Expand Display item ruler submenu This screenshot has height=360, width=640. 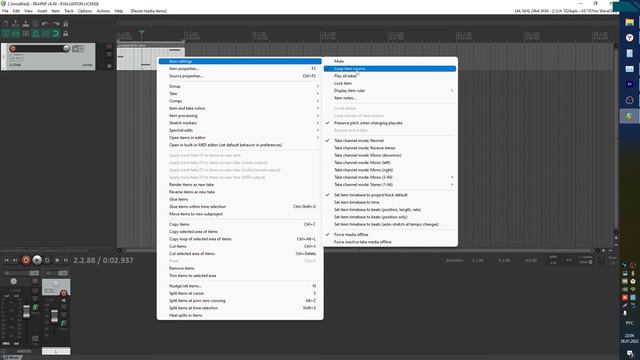(x=390, y=91)
